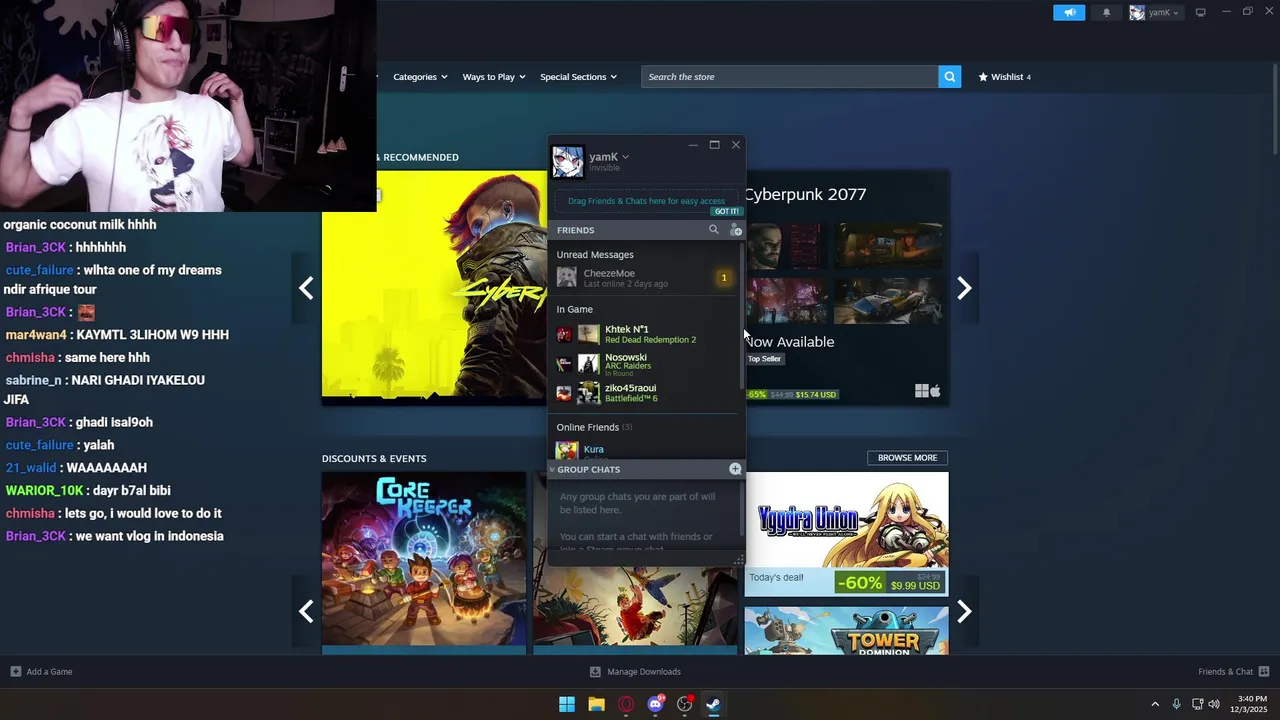Show hidden system tray icons
1280x720 pixels.
pos(1155,704)
